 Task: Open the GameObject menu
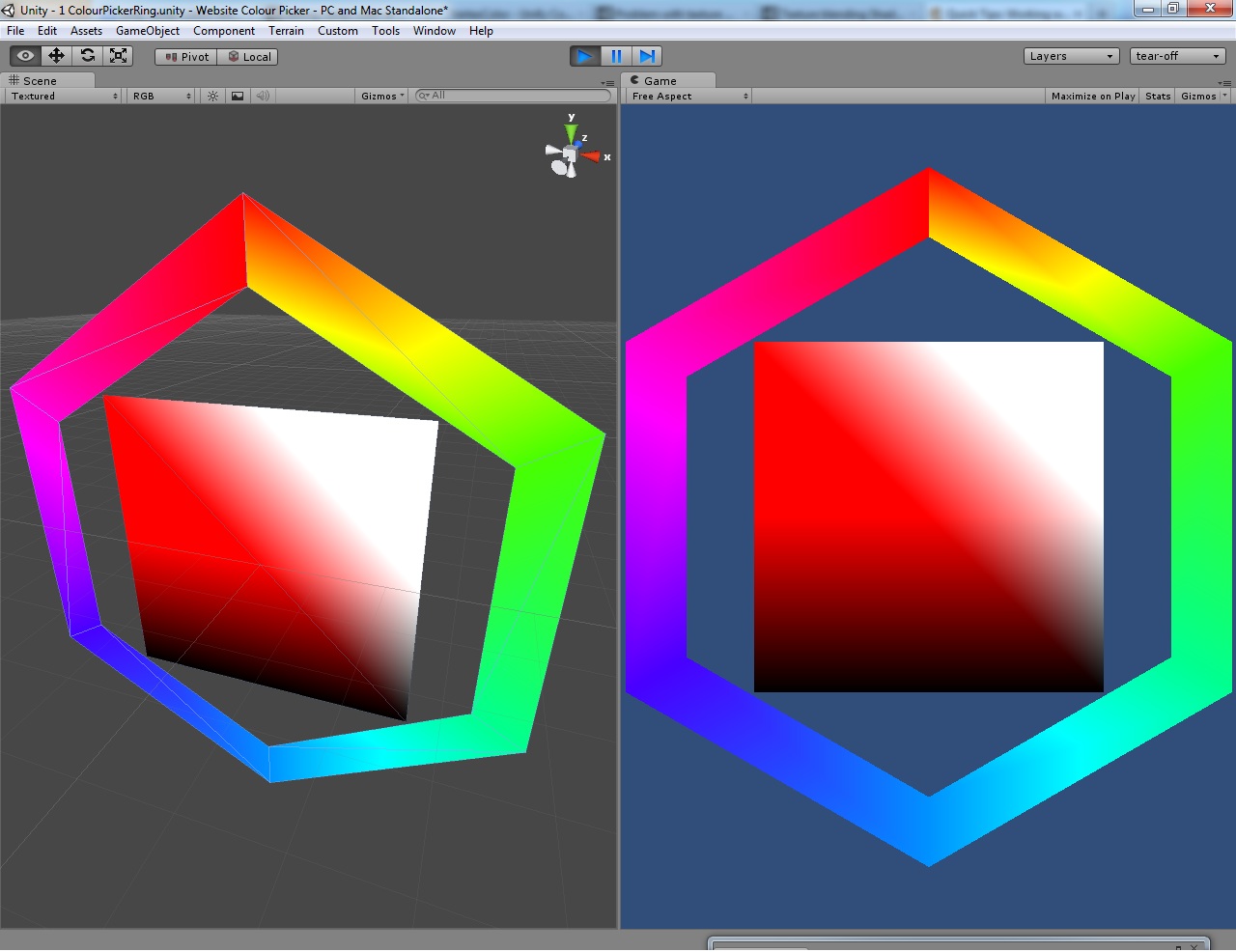point(148,31)
